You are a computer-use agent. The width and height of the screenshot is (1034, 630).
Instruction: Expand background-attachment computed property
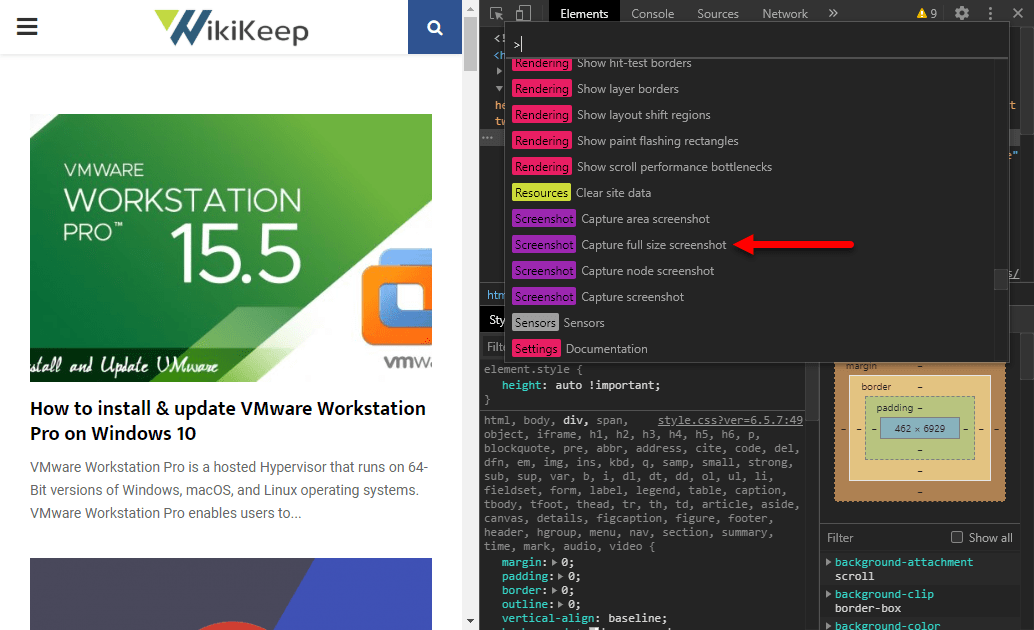(x=828, y=562)
